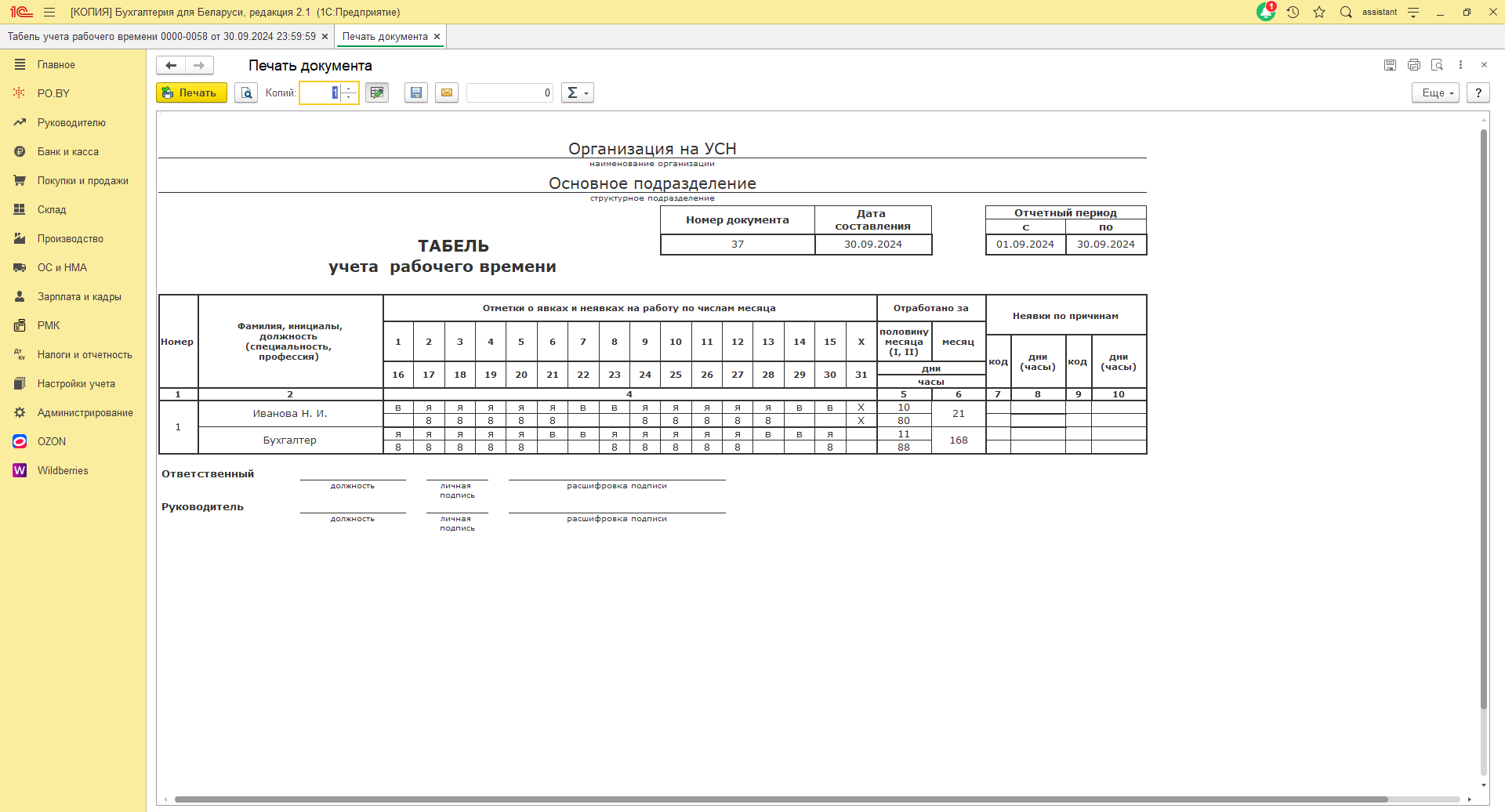Decrease copies count with down arrow

pos(350,97)
